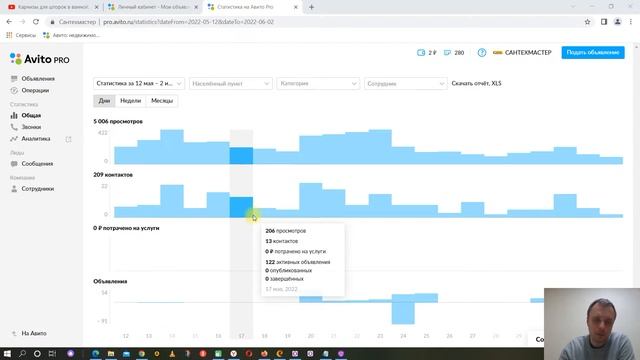Click Подать объявление button
The width and height of the screenshot is (640, 360).
(x=593, y=52)
